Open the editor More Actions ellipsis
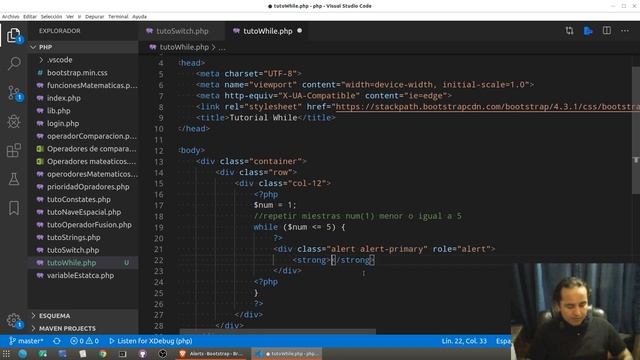 point(625,31)
